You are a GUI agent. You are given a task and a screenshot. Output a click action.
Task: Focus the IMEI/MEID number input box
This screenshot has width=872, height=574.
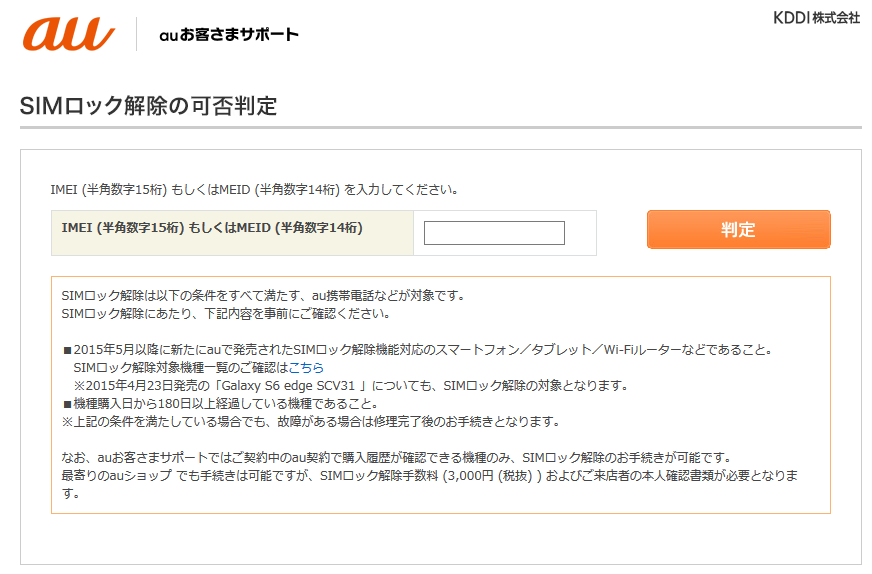pos(494,233)
